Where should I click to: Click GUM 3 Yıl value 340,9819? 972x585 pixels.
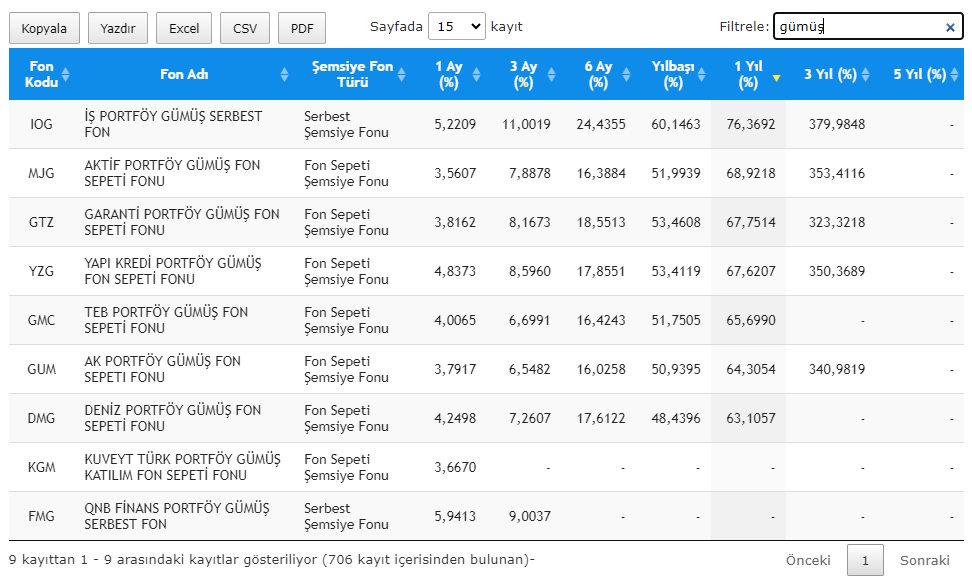pyautogui.click(x=836, y=369)
